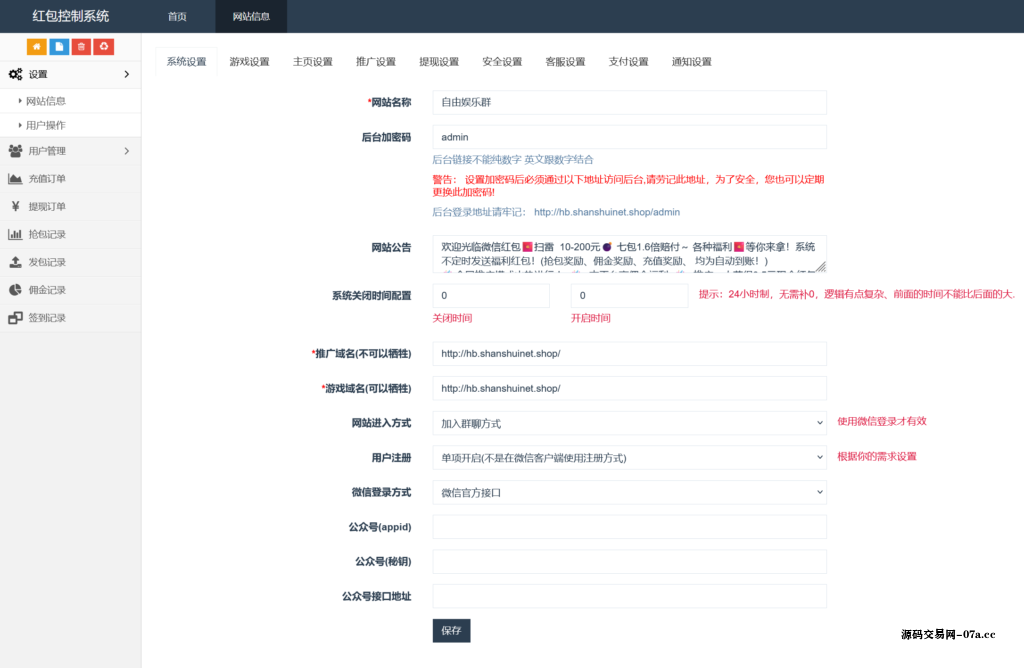Click the red trash icon in the sidebar toolbar

coord(81,46)
